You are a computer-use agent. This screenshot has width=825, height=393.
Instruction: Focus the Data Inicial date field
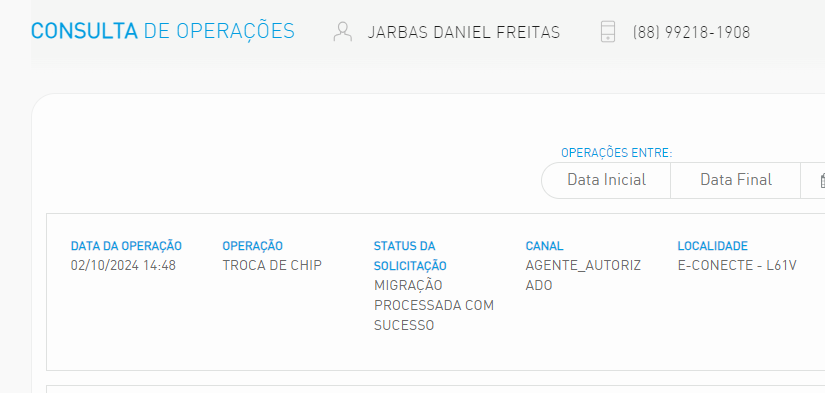click(x=606, y=180)
